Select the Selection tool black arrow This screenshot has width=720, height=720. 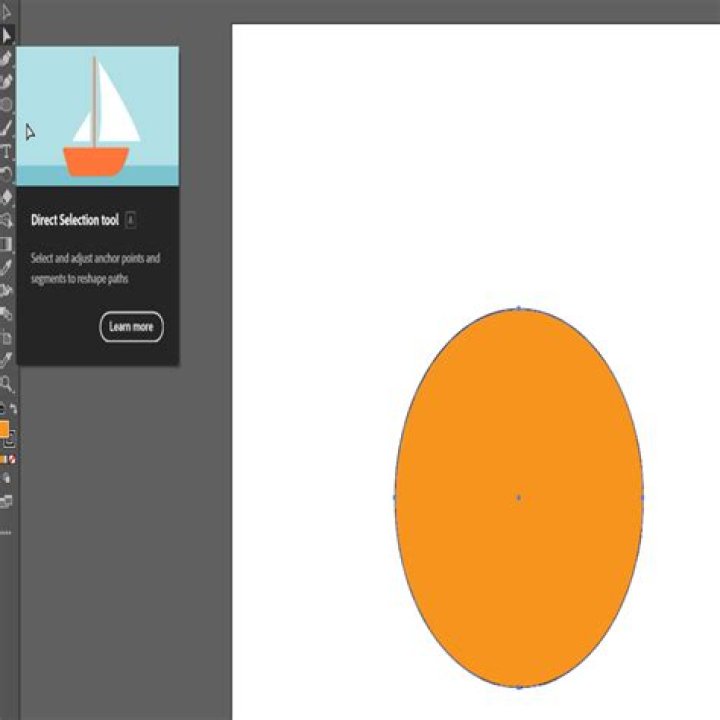[x=6, y=12]
